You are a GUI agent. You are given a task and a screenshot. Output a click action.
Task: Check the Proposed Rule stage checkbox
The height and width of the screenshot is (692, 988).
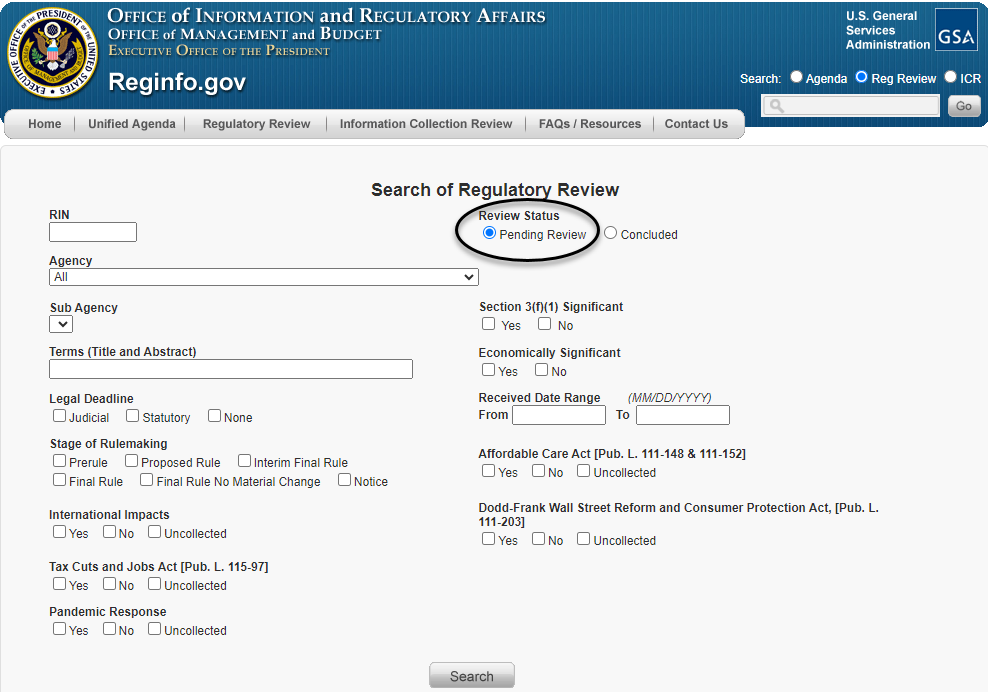pos(131,461)
